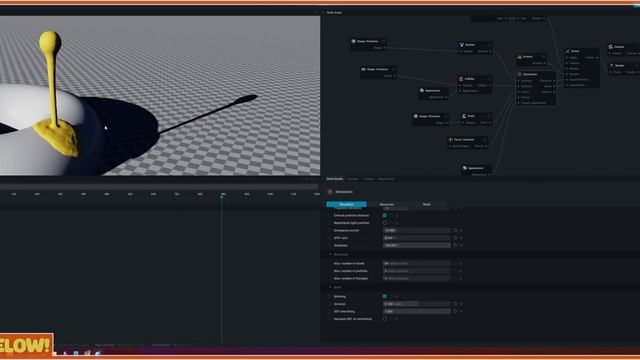Viewport: 640px width, 360px height.
Task: Select Appearance node connected to Collider
Action: pyautogui.click(x=433, y=93)
